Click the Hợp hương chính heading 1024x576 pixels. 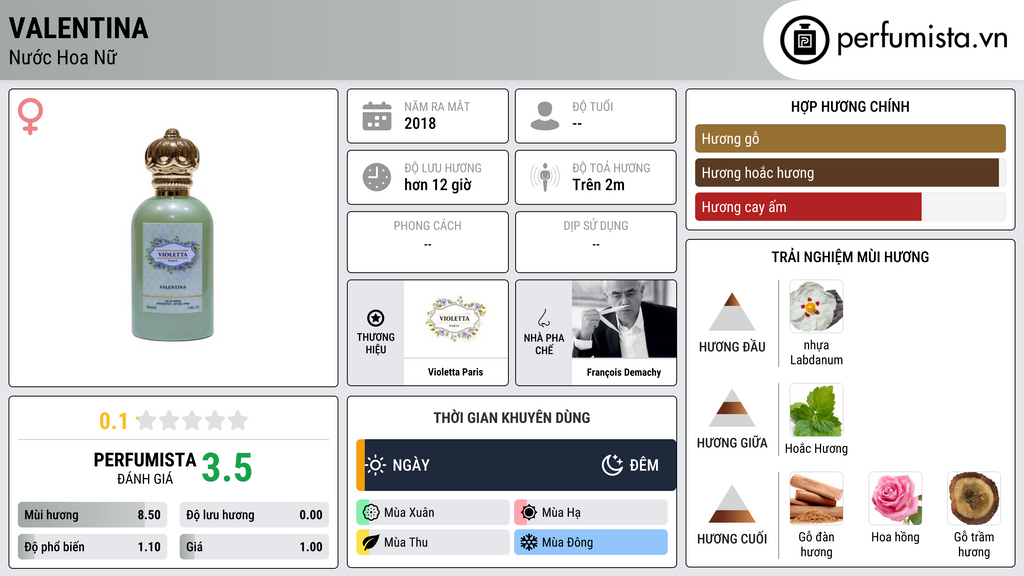pos(850,106)
